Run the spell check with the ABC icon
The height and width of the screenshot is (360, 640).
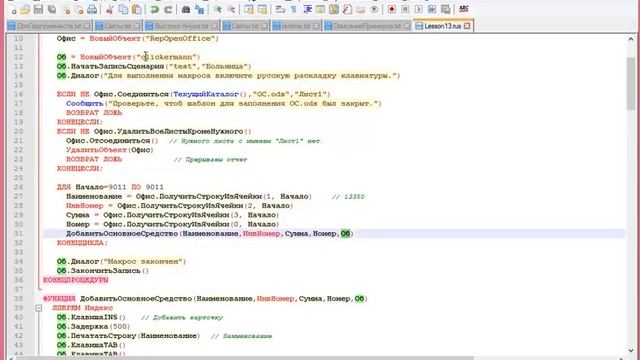pos(464,9)
